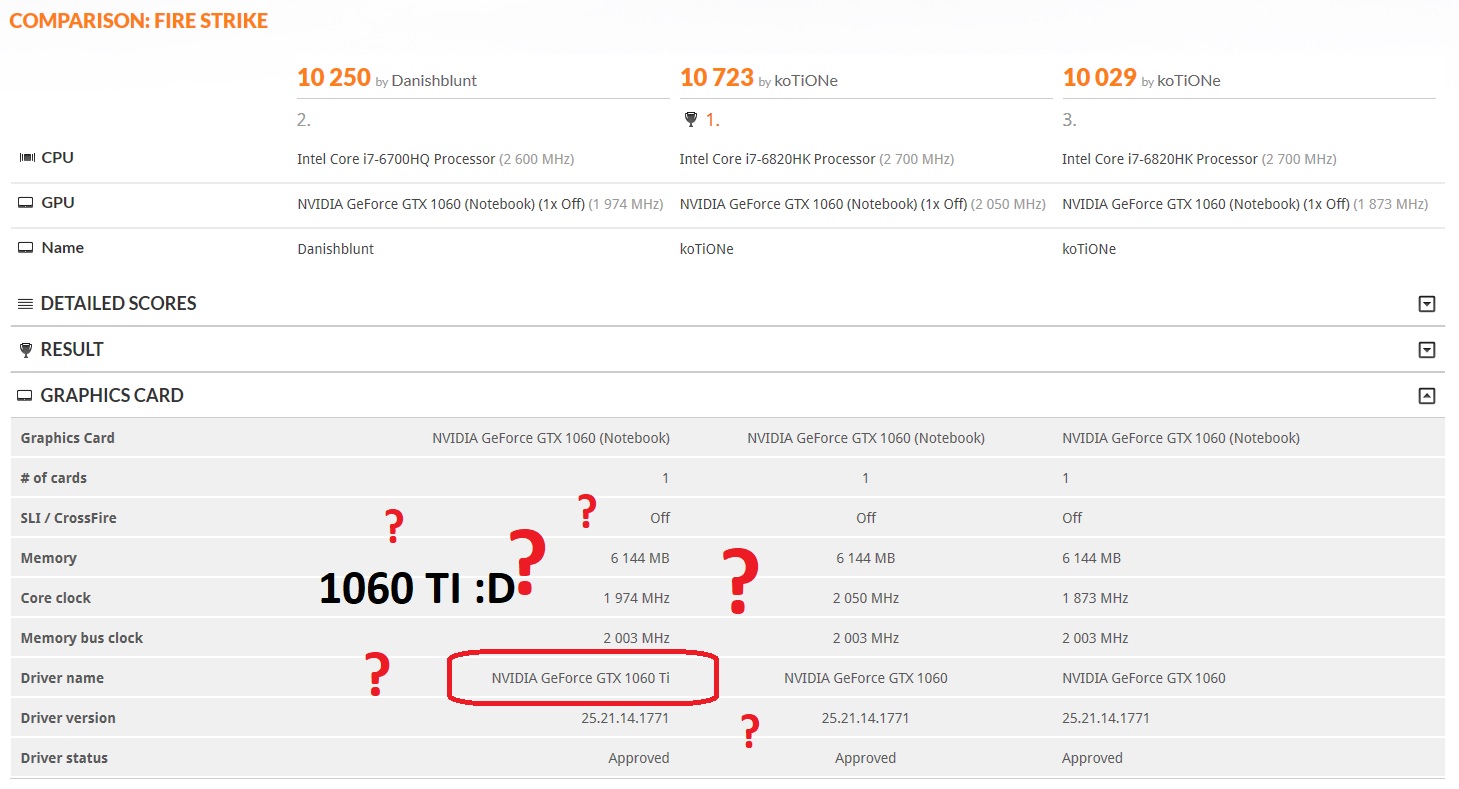The width and height of the screenshot is (1459, 789).
Task: Select the GPU entry showing 2 050 MHz
Action: (x=863, y=204)
